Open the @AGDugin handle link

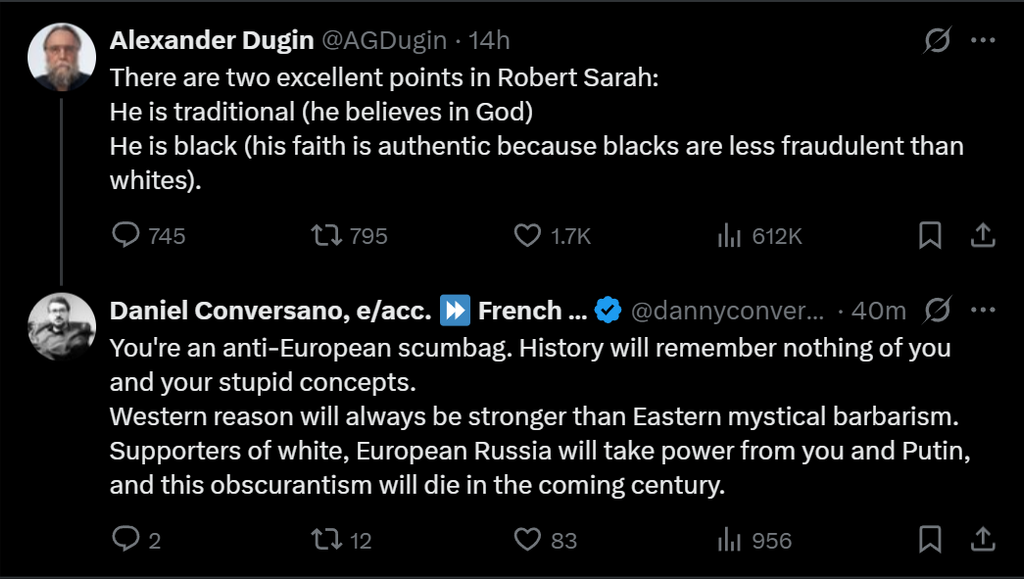(x=383, y=40)
